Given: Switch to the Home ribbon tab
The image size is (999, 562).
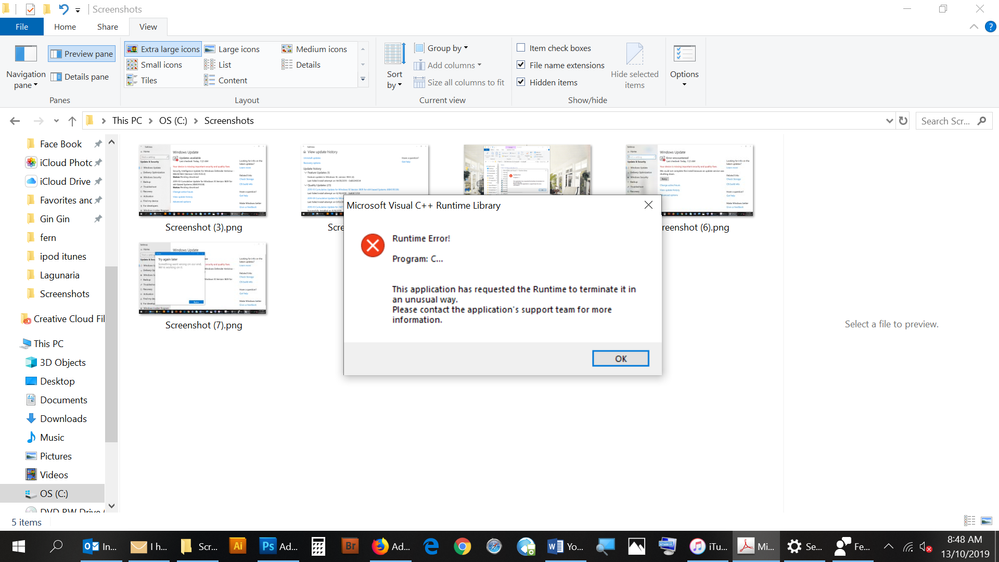Looking at the screenshot, I should coord(65,27).
